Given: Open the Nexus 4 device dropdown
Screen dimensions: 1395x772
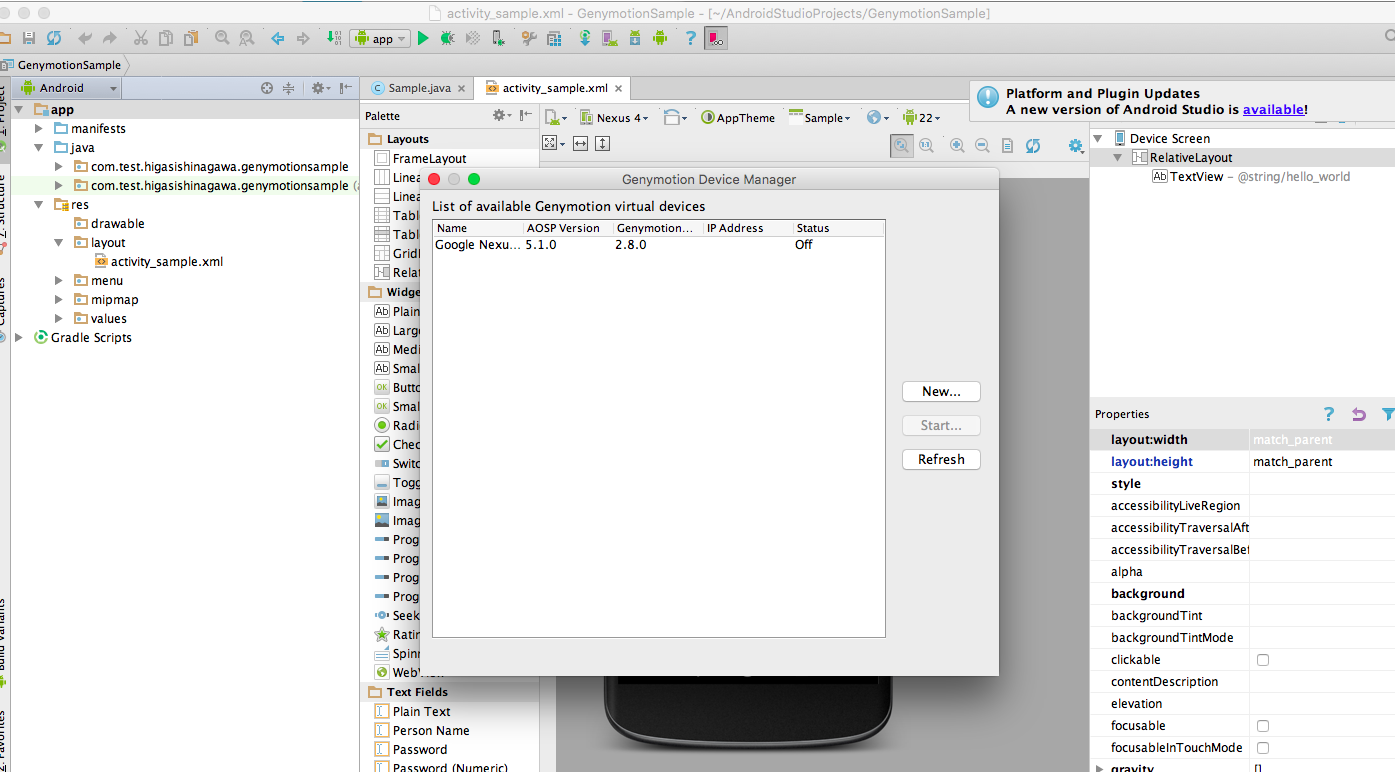Looking at the screenshot, I should click(614, 117).
